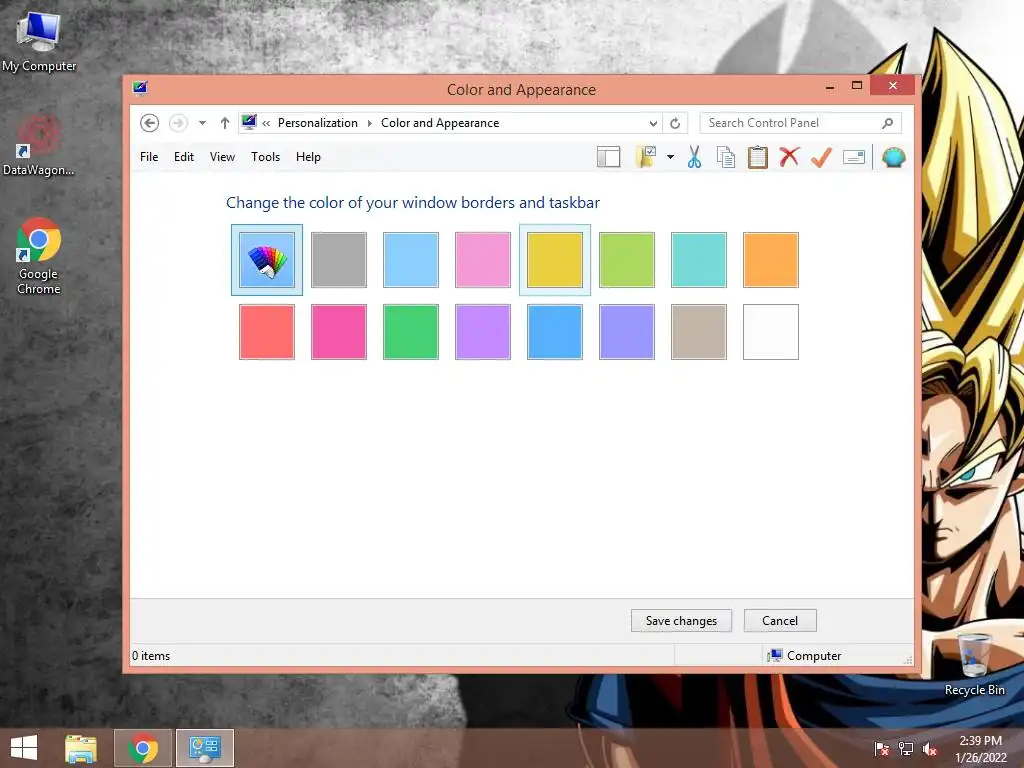1024x768 pixels.
Task: Click the Cut scissors icon
Action: click(694, 157)
